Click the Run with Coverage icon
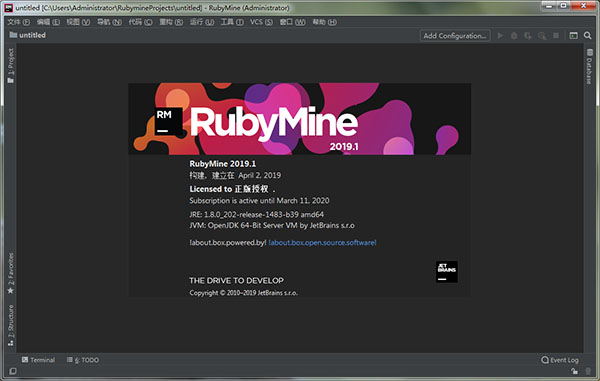600x381 pixels. click(528, 36)
